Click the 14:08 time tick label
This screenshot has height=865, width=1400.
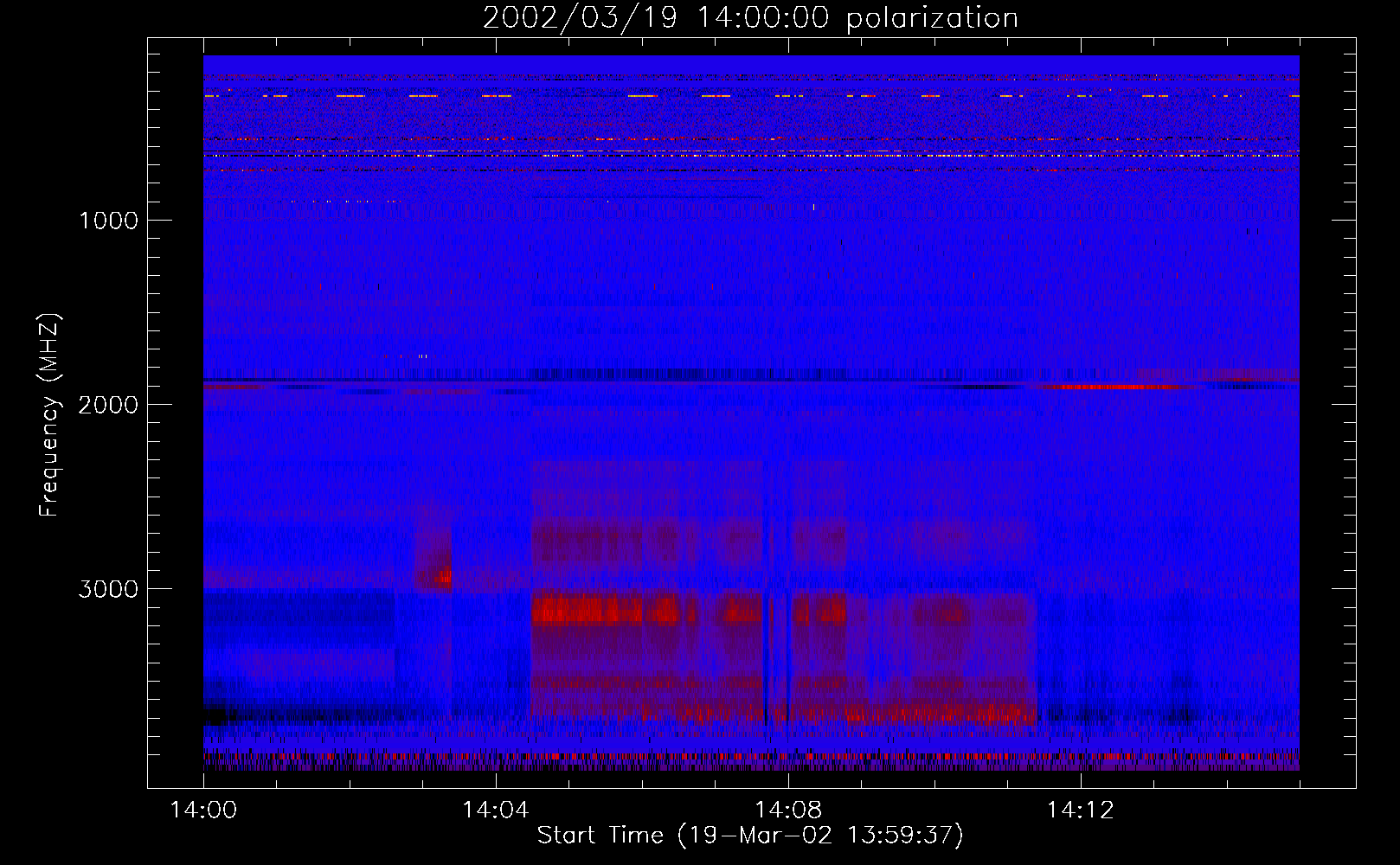tap(788, 811)
